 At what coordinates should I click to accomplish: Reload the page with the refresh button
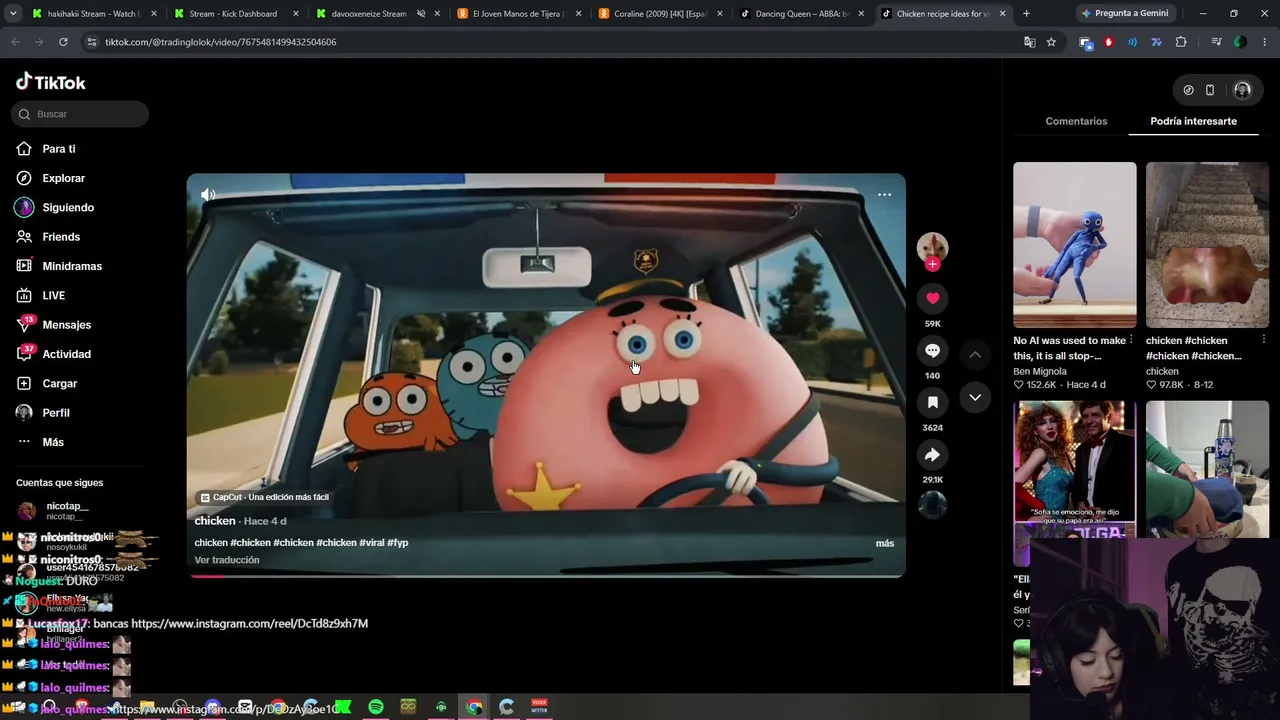pyautogui.click(x=63, y=42)
